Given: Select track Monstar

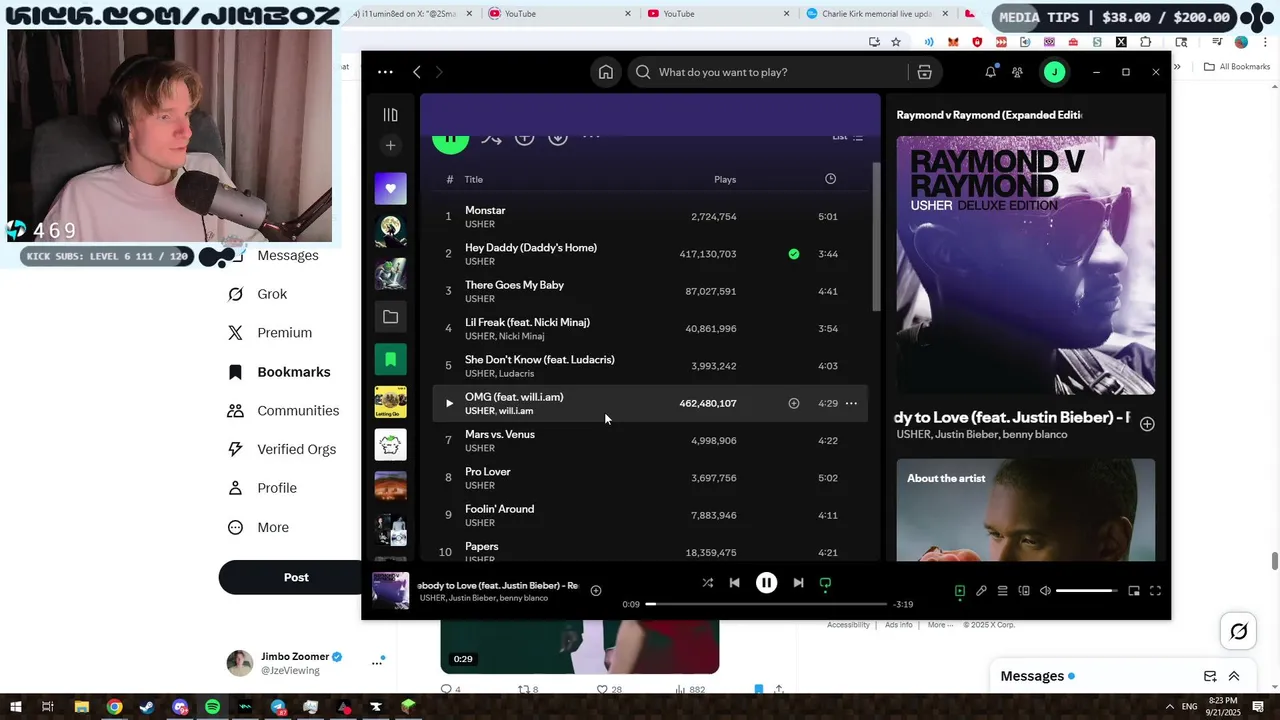Looking at the screenshot, I should click(x=650, y=217).
